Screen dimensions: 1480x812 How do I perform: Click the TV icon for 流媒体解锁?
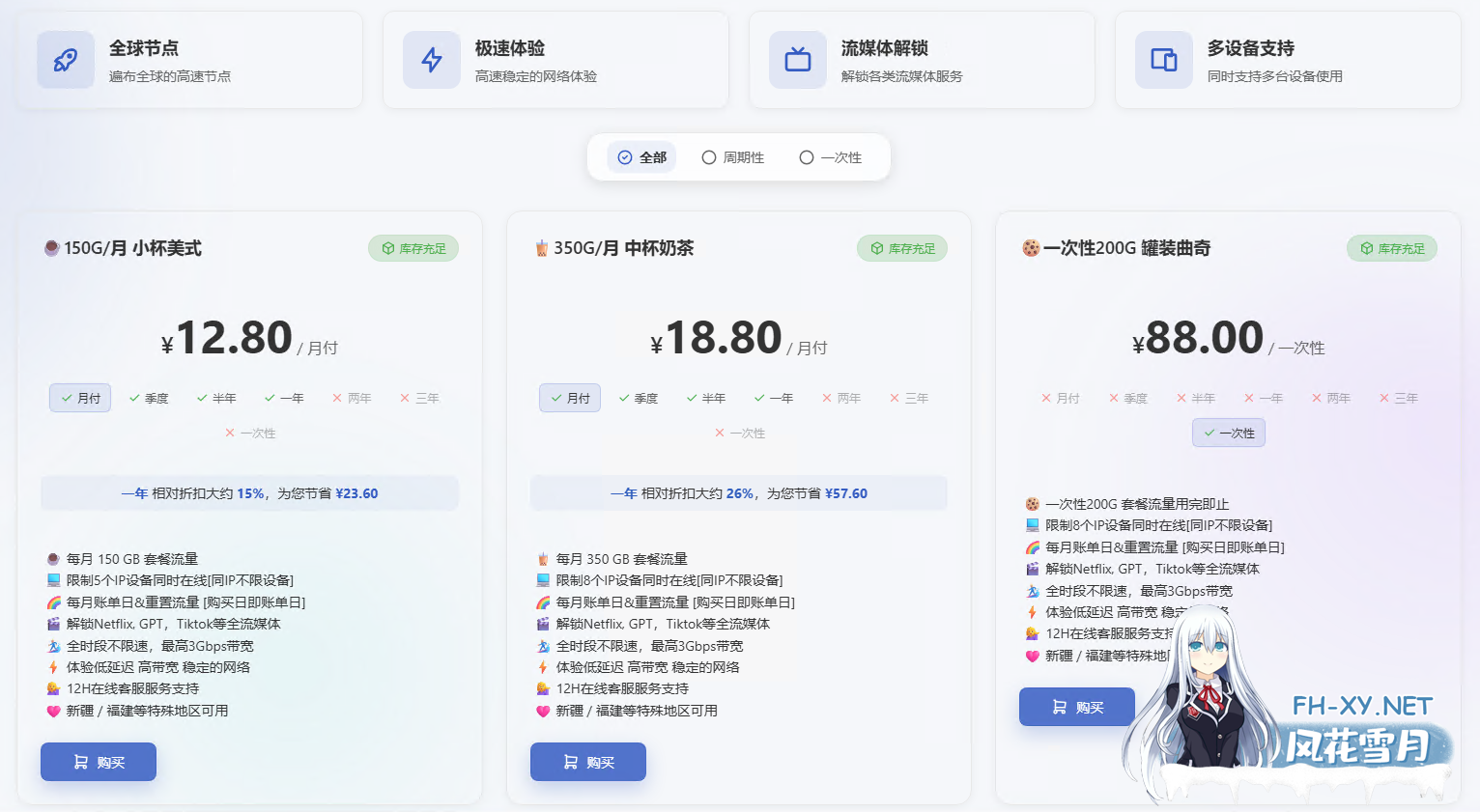point(798,60)
